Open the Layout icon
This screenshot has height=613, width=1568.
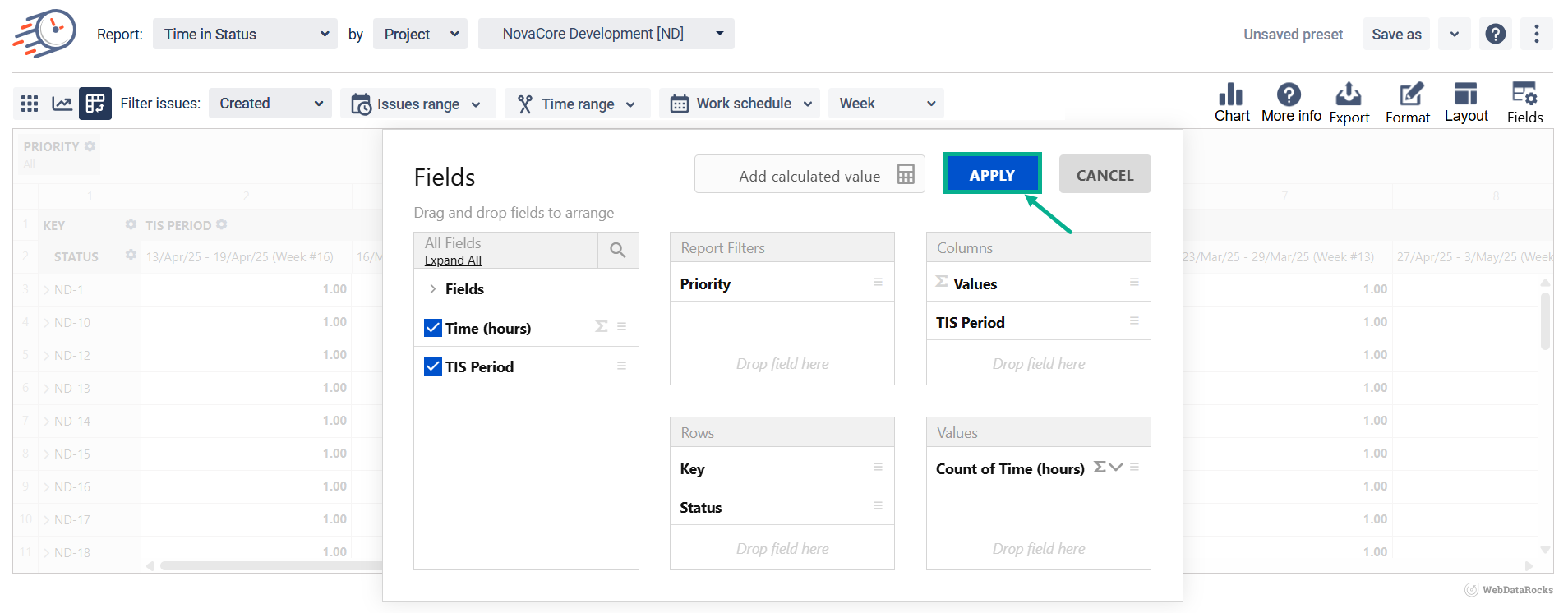[x=1466, y=103]
